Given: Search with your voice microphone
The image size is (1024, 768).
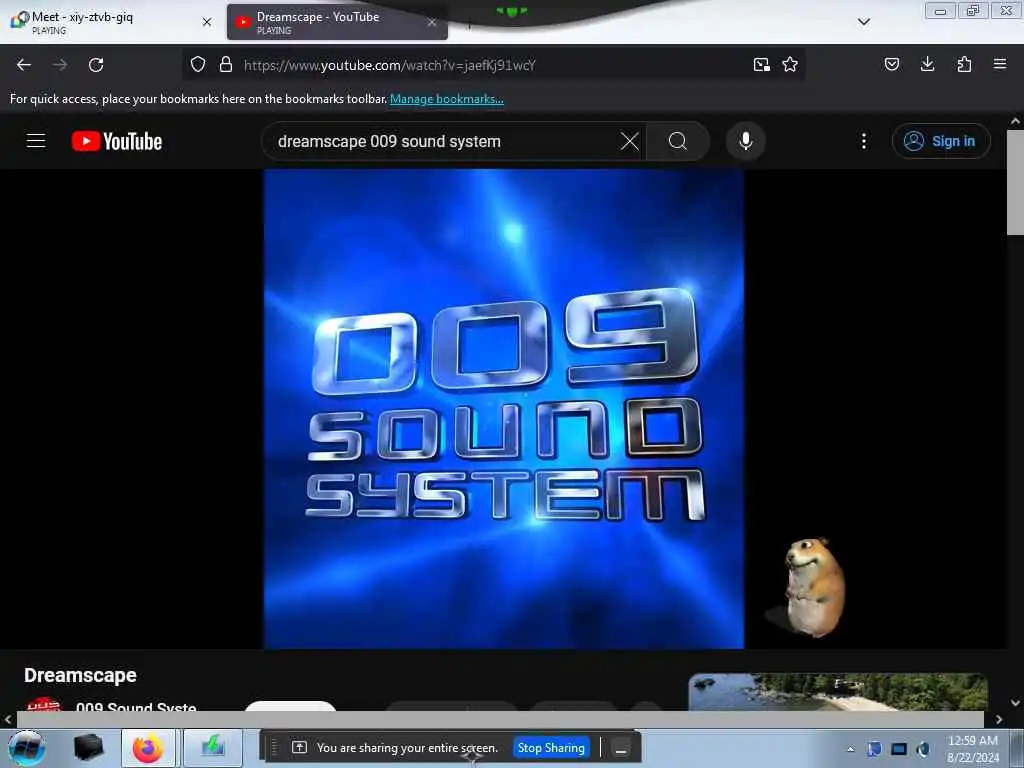Looking at the screenshot, I should [746, 141].
